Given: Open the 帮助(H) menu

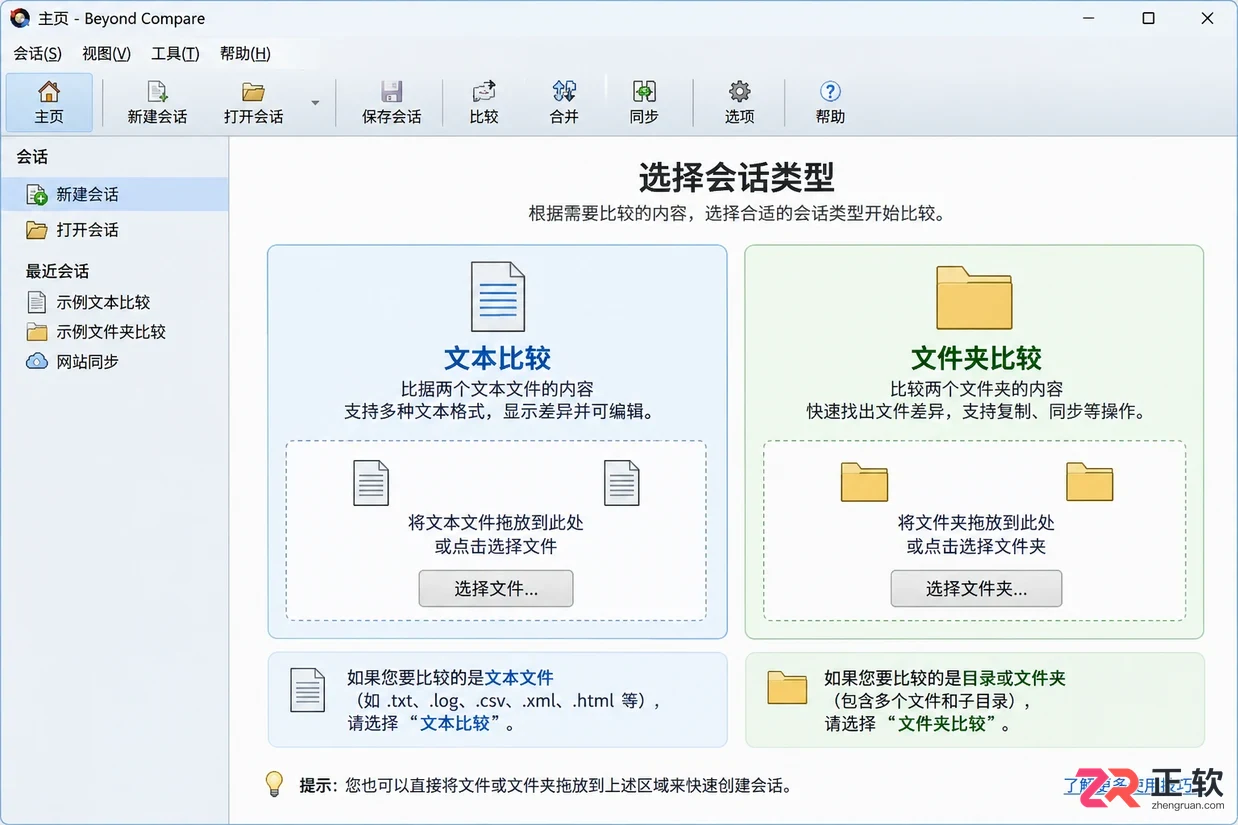Looking at the screenshot, I should pyautogui.click(x=245, y=54).
